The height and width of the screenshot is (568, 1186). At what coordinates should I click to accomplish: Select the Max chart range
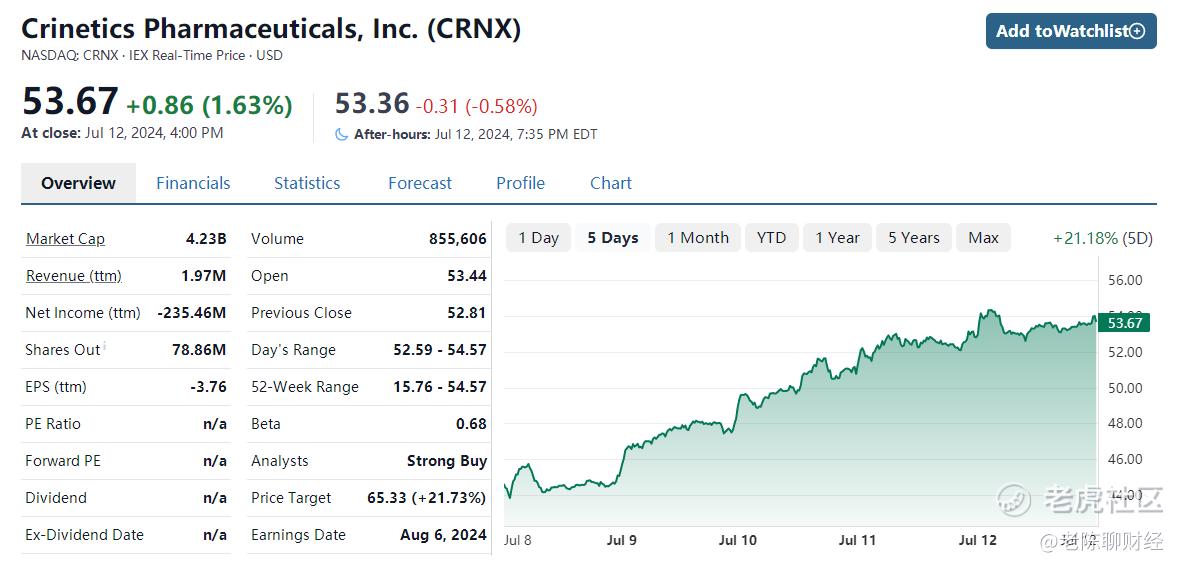[x=983, y=237]
